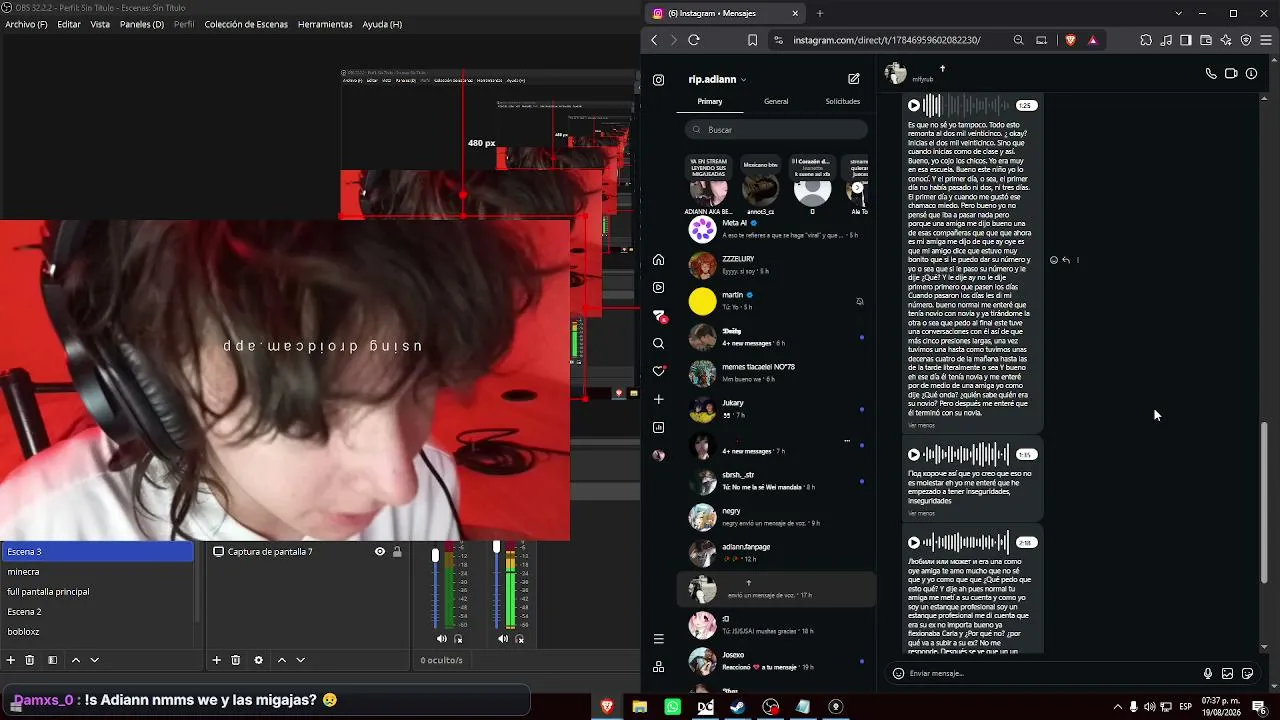
Task: Open conversation info in Instagram
Action: 1251,73
